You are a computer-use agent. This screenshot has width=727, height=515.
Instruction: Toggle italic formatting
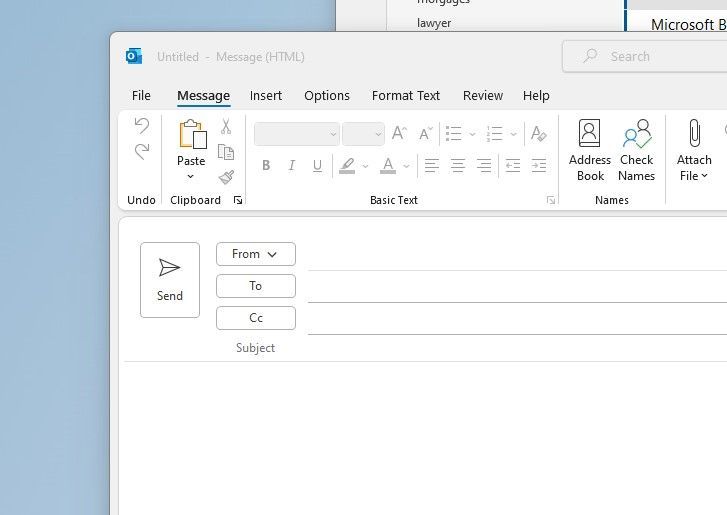[x=292, y=165]
